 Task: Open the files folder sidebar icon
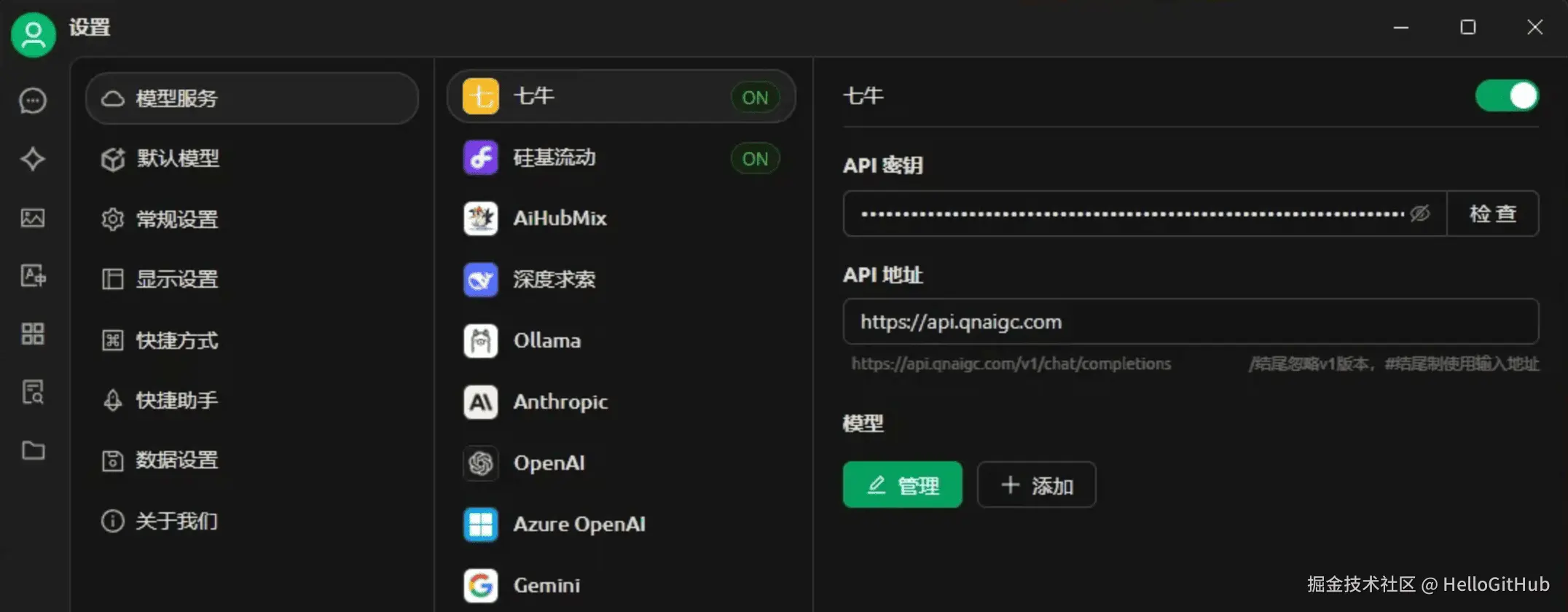pos(33,450)
